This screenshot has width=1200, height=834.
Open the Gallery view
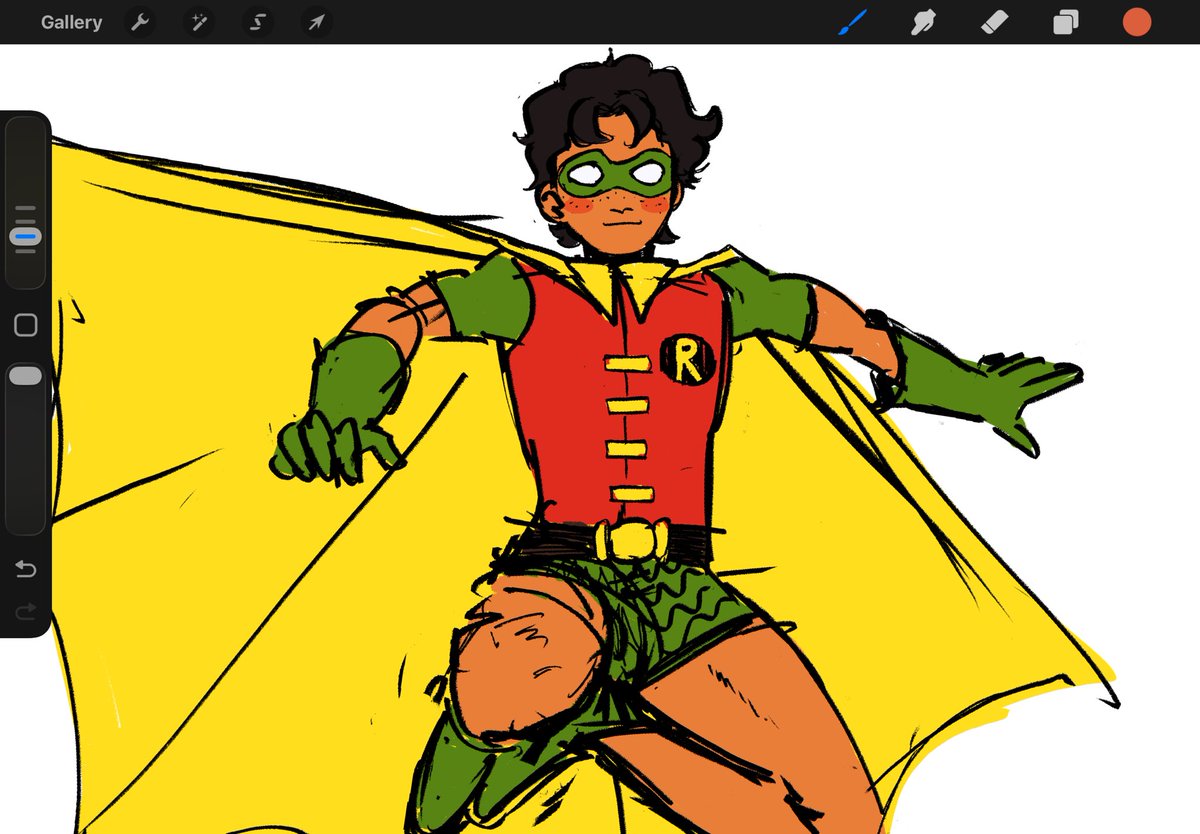pyautogui.click(x=71, y=22)
